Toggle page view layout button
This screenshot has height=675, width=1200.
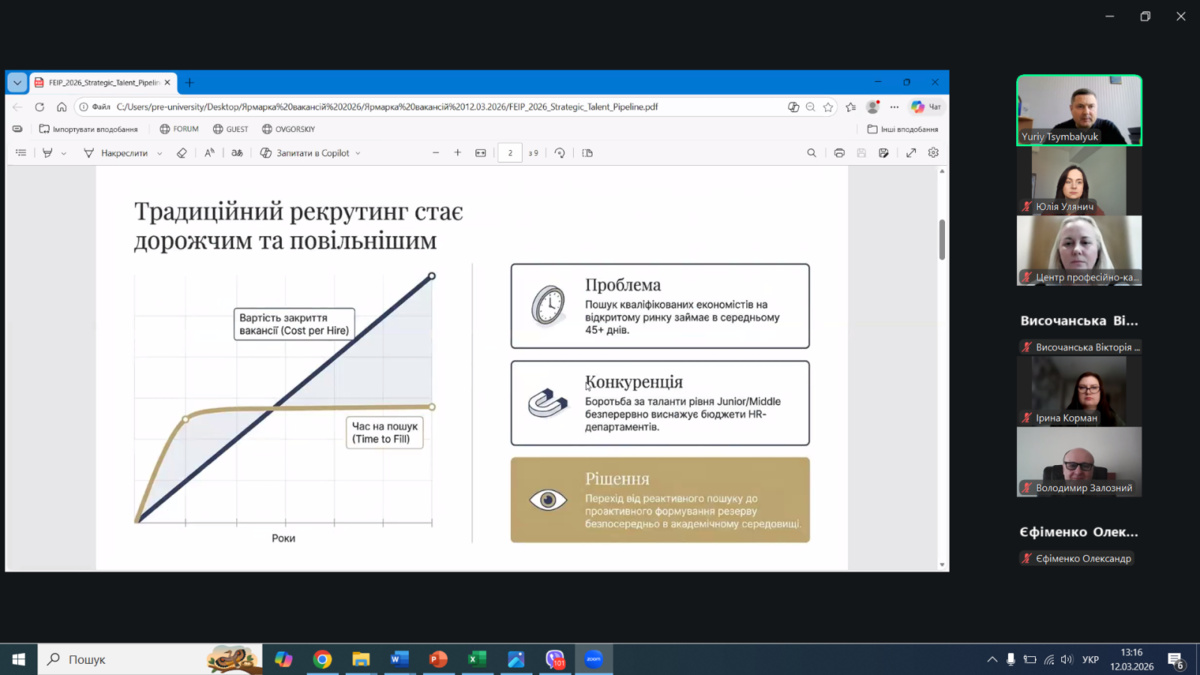[587, 153]
